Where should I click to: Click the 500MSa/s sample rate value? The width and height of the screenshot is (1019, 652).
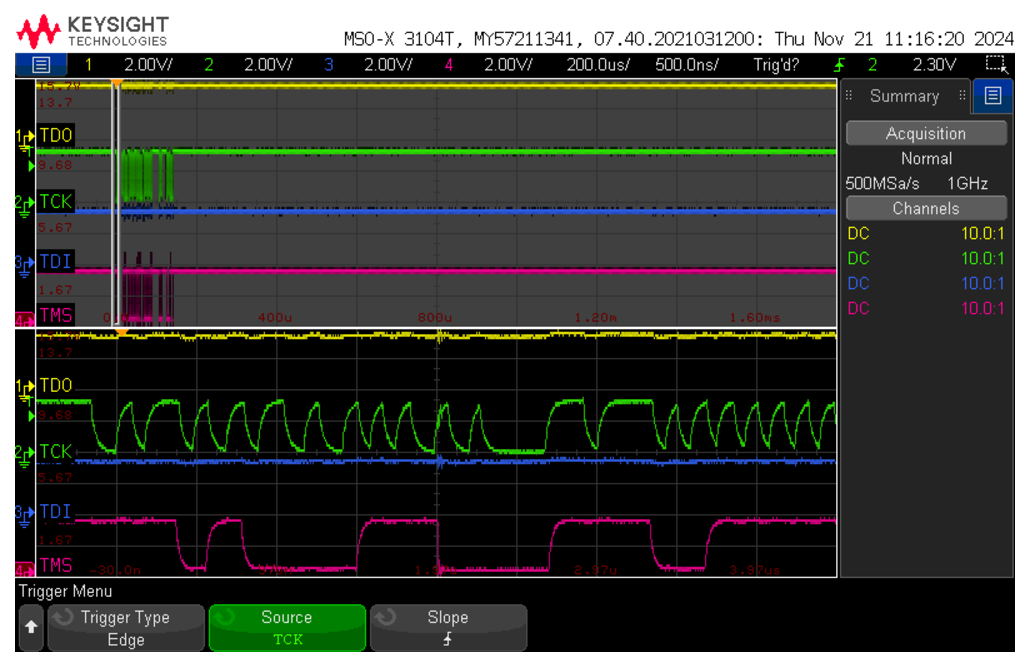tap(882, 184)
